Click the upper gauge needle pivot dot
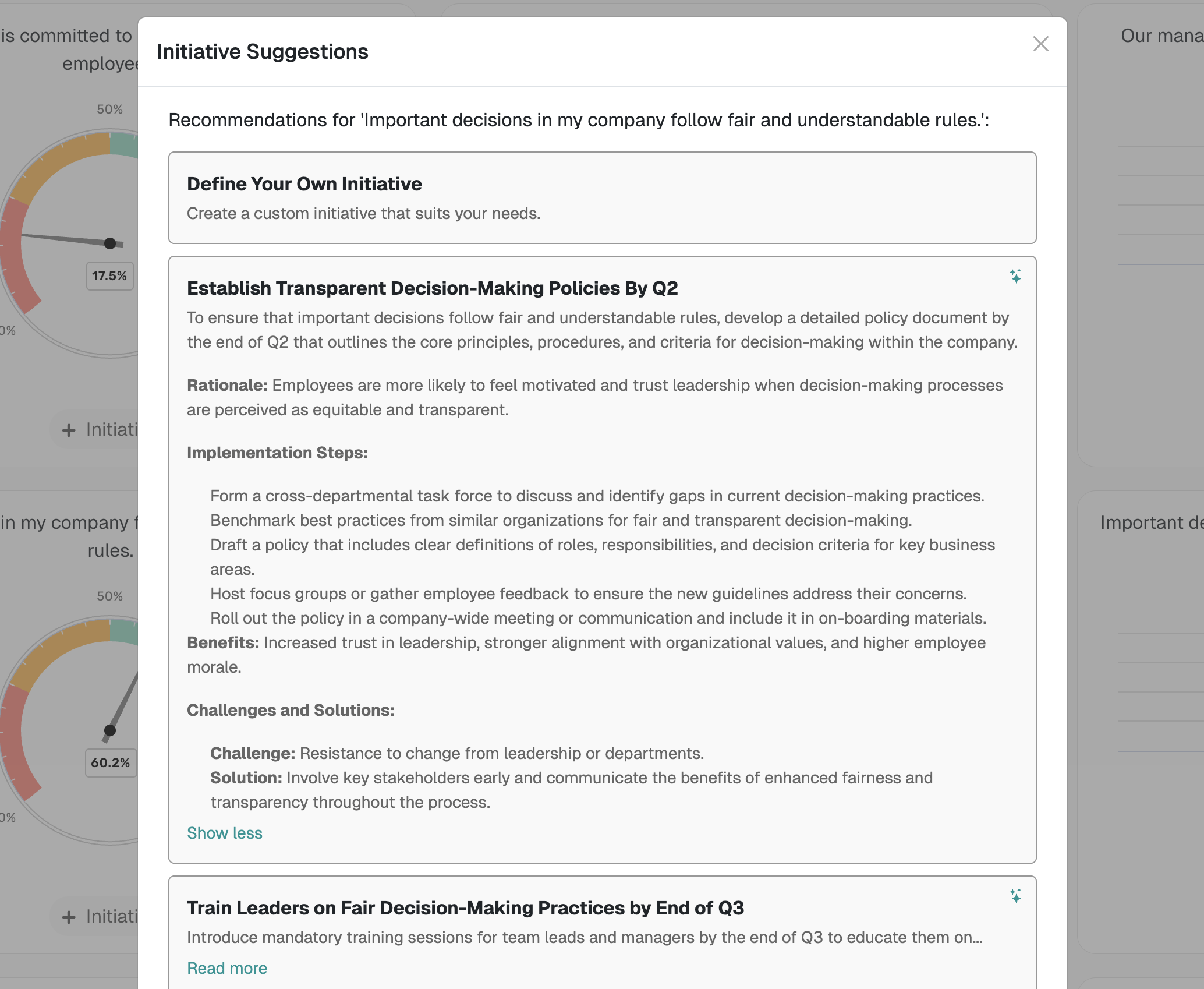The image size is (1204, 989). coord(110,243)
